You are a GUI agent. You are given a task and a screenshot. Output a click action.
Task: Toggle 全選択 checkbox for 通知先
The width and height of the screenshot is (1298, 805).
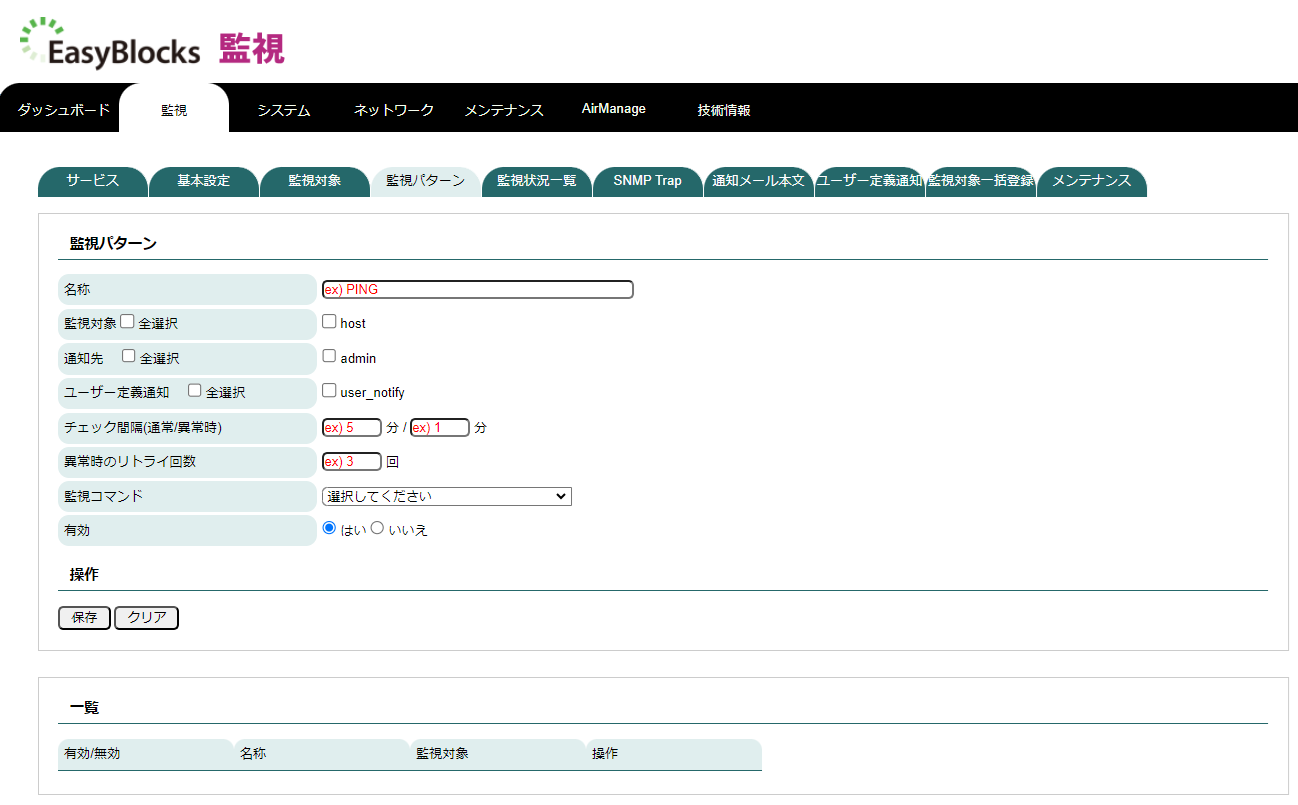coord(128,356)
